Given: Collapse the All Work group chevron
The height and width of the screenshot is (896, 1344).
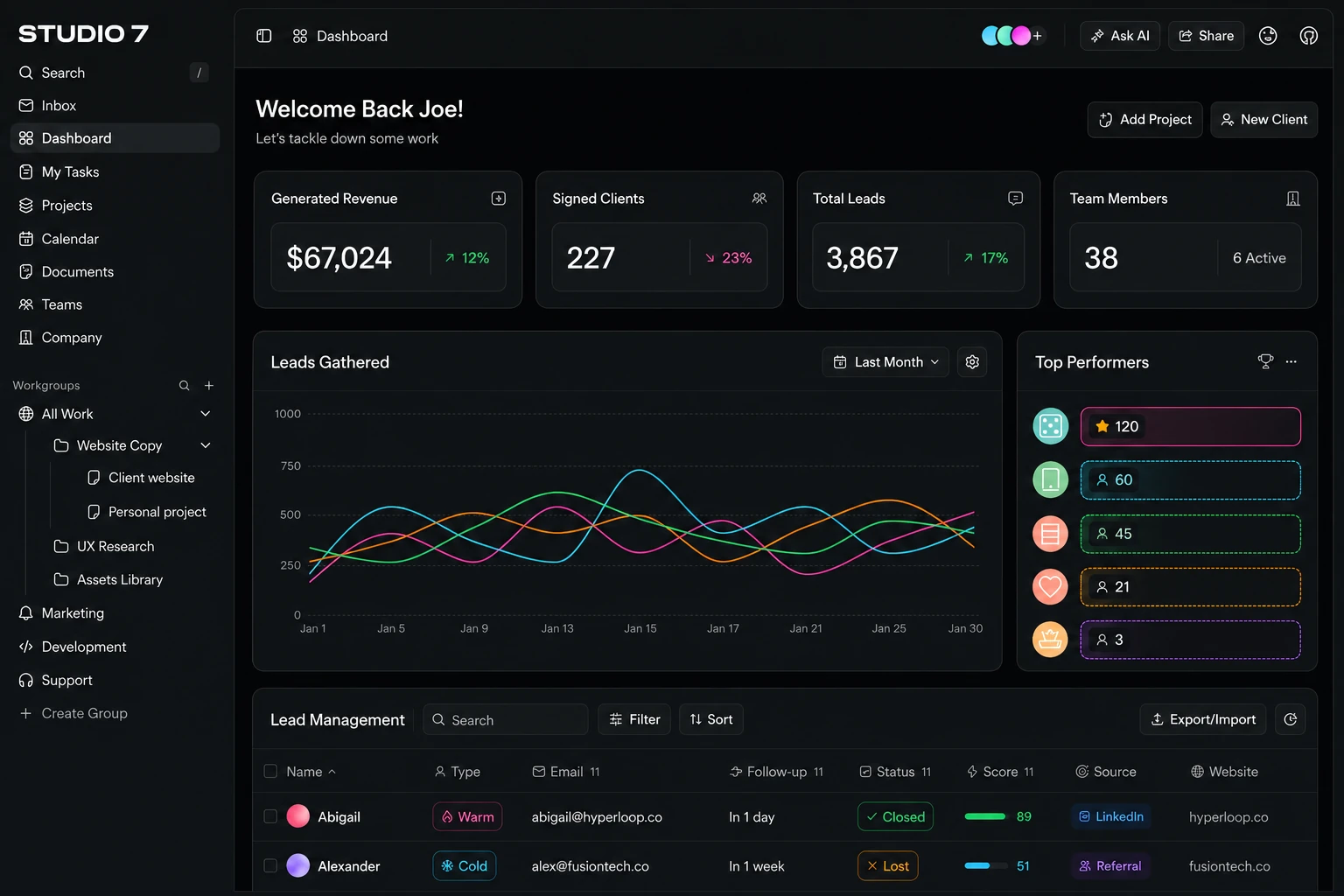Looking at the screenshot, I should tap(206, 414).
